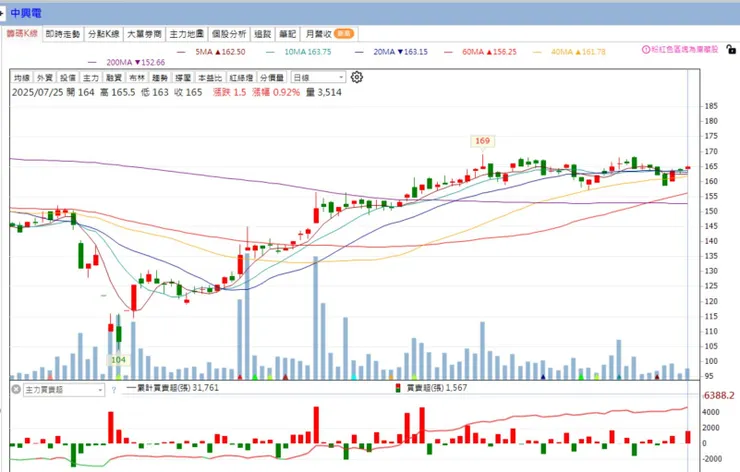Screen dimensions: 740x472
Task: Click the 6388.2 axis value
Action: [719, 396]
